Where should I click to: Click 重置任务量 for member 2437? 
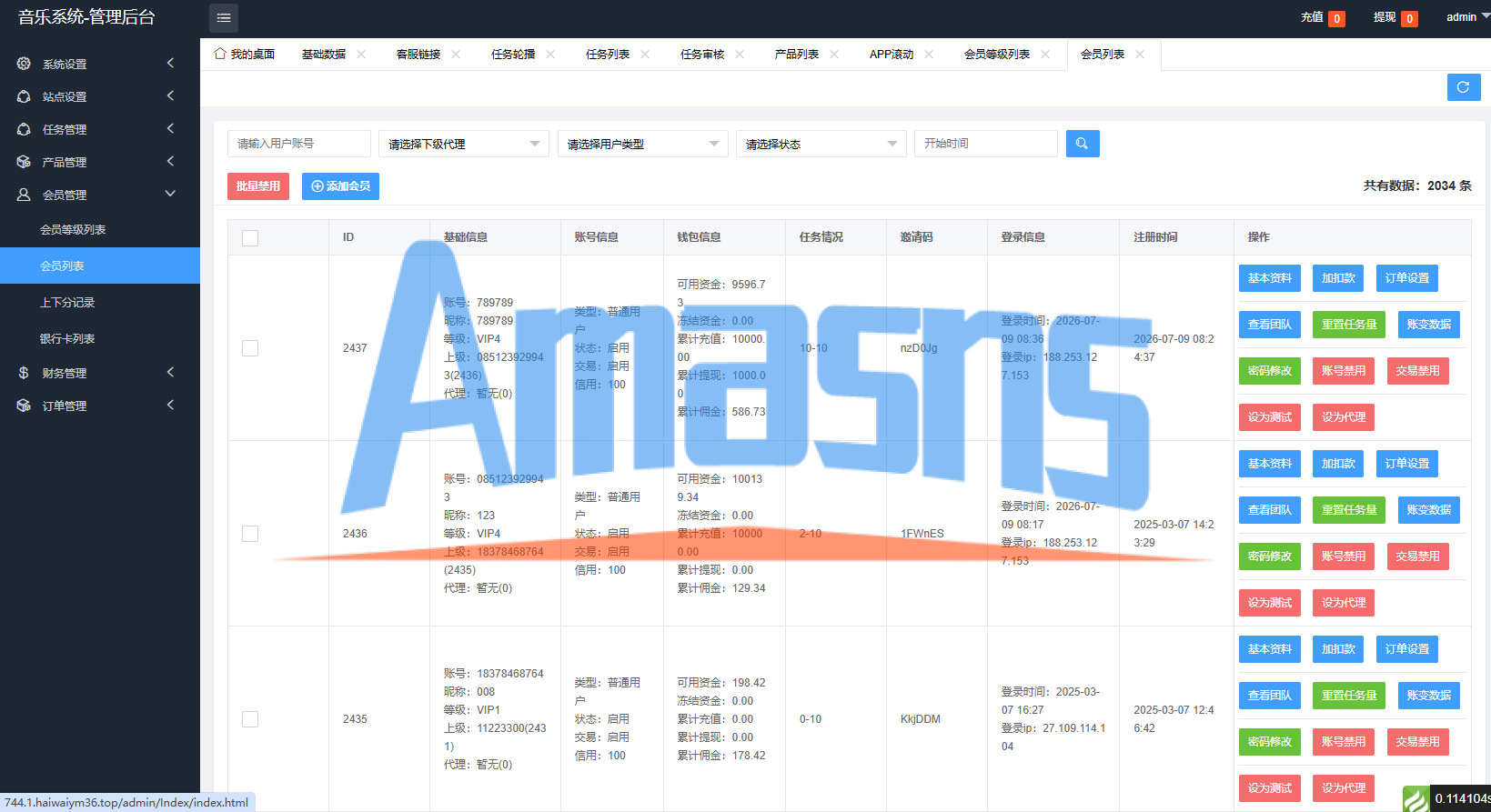(x=1349, y=325)
